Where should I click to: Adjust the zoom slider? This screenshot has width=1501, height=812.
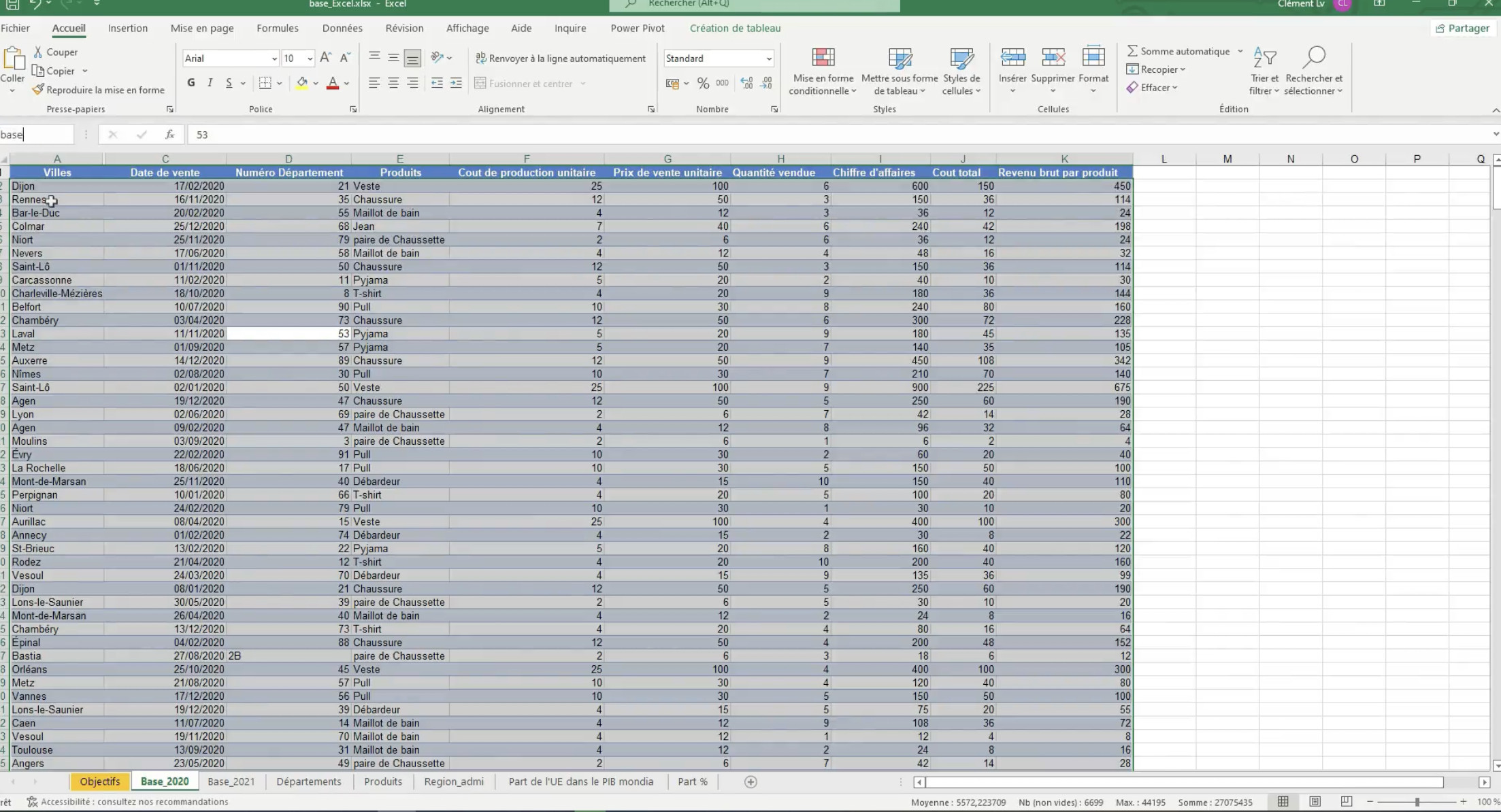coord(1417,802)
